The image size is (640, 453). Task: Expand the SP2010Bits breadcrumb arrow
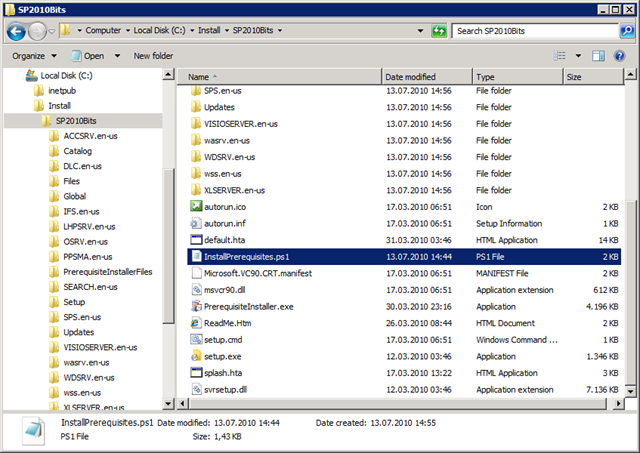click(280, 31)
